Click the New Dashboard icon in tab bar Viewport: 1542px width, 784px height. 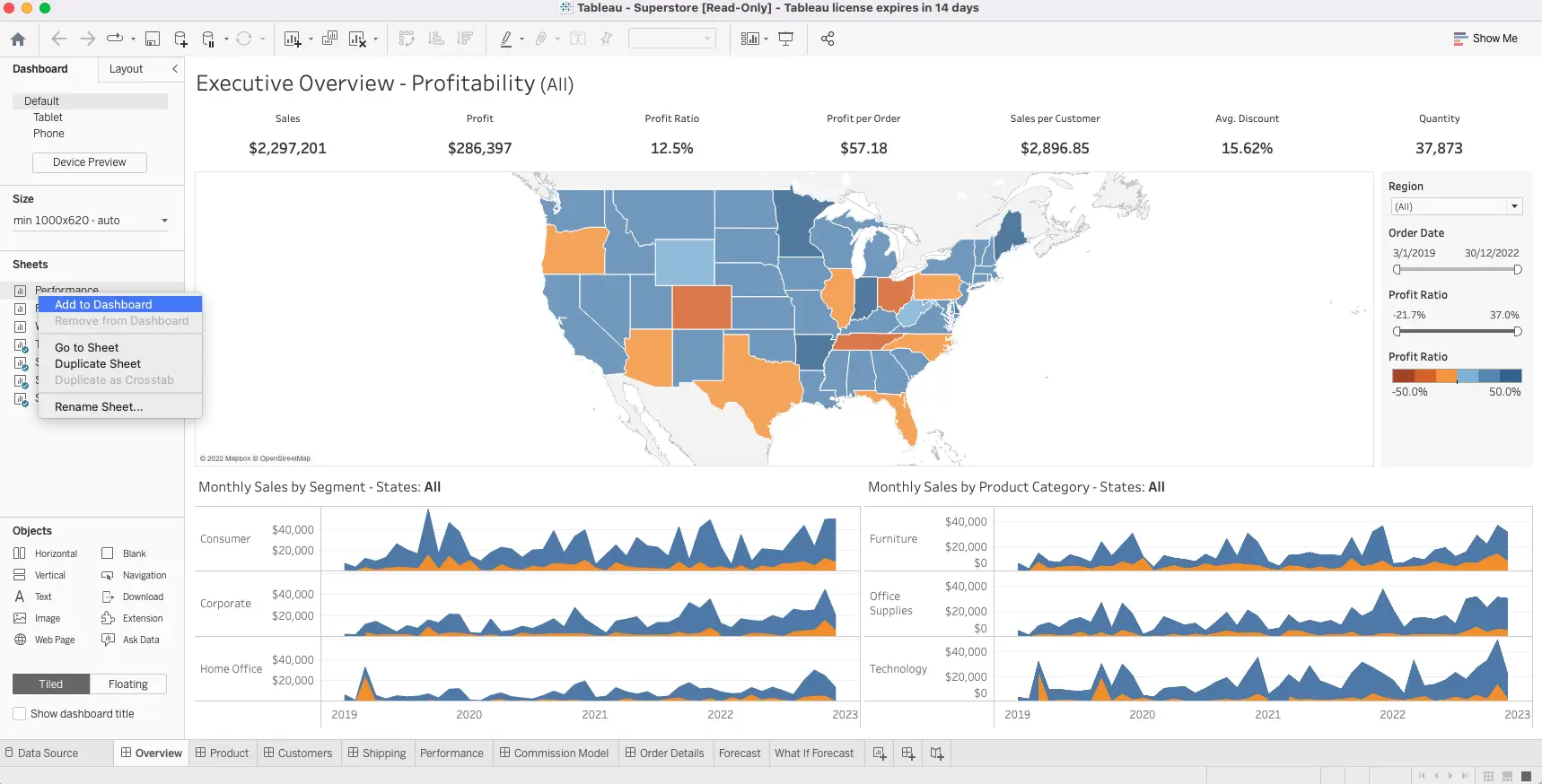tap(908, 754)
